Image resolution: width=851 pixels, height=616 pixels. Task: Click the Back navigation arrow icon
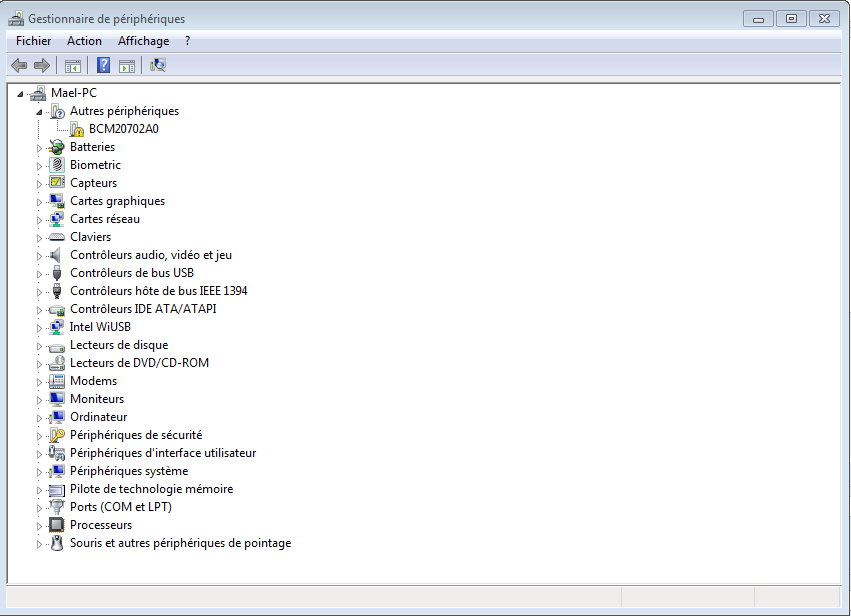18,65
